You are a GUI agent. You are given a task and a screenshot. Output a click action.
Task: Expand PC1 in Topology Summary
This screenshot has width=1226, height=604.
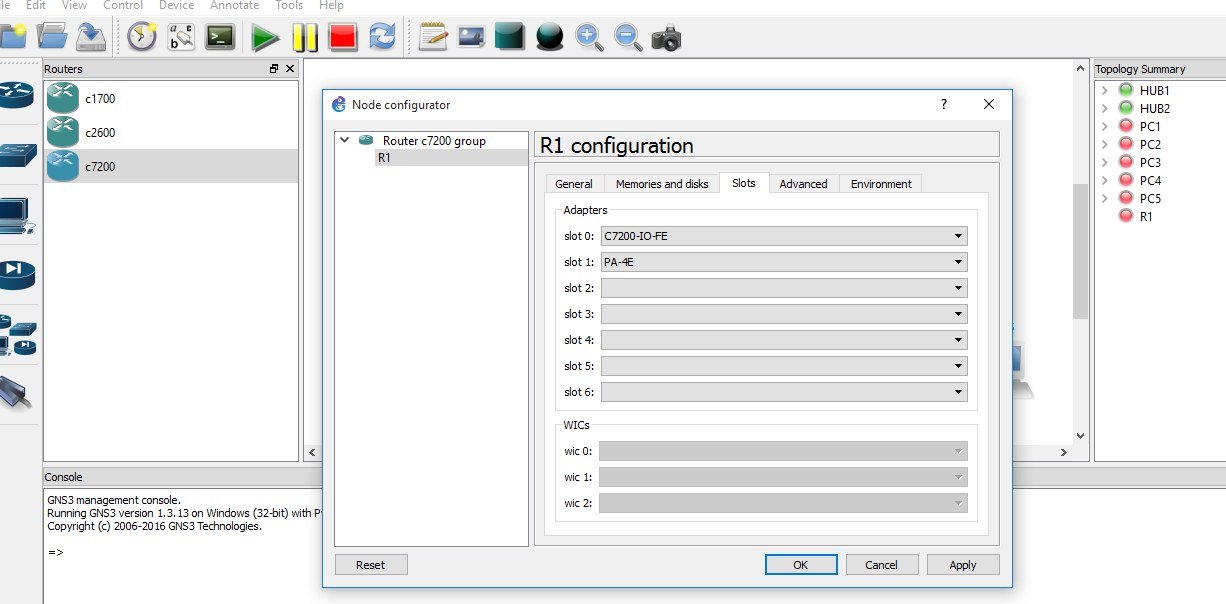click(1104, 126)
